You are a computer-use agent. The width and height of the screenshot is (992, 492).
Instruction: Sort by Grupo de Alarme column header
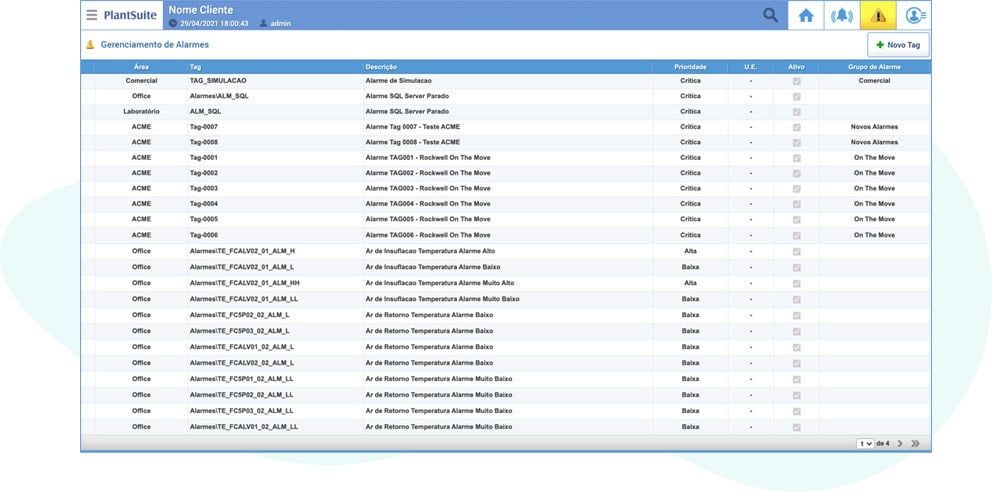[x=874, y=66]
